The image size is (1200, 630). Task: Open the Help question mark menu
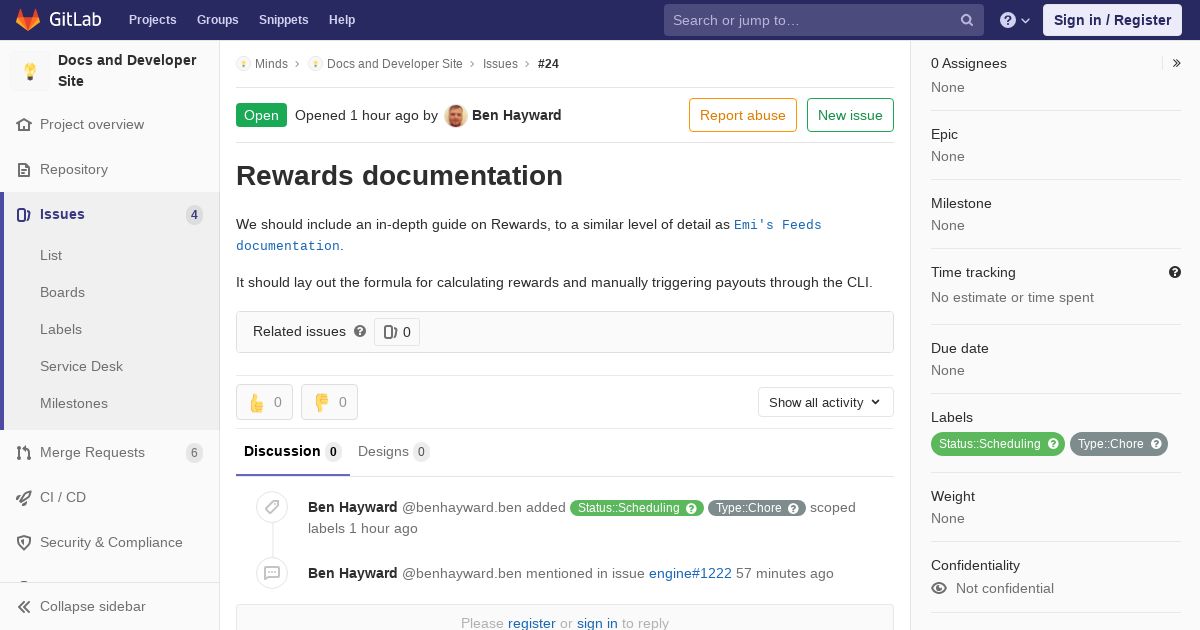(1015, 20)
